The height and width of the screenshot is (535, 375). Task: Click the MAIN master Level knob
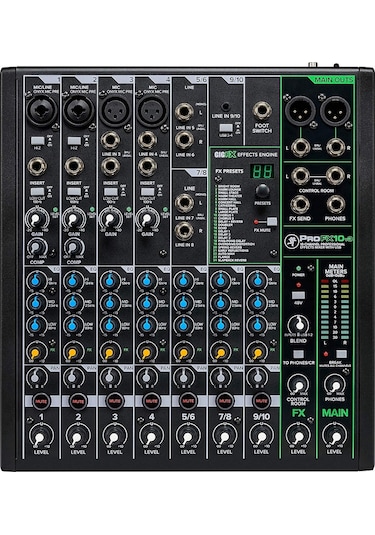pos(335,436)
